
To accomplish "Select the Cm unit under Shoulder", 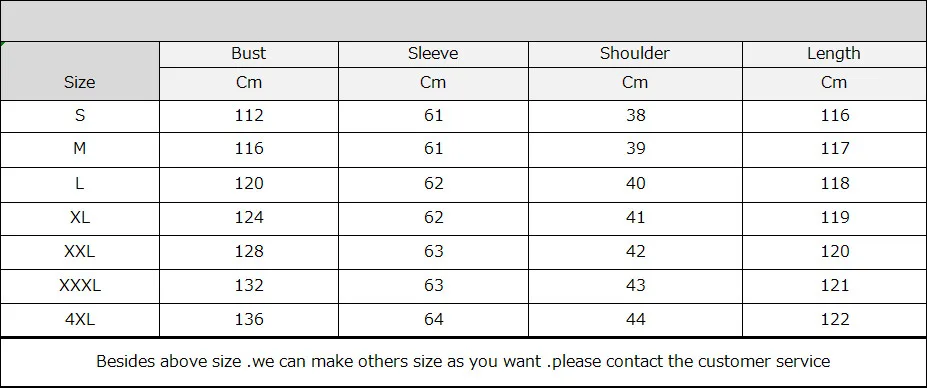I will [634, 82].
